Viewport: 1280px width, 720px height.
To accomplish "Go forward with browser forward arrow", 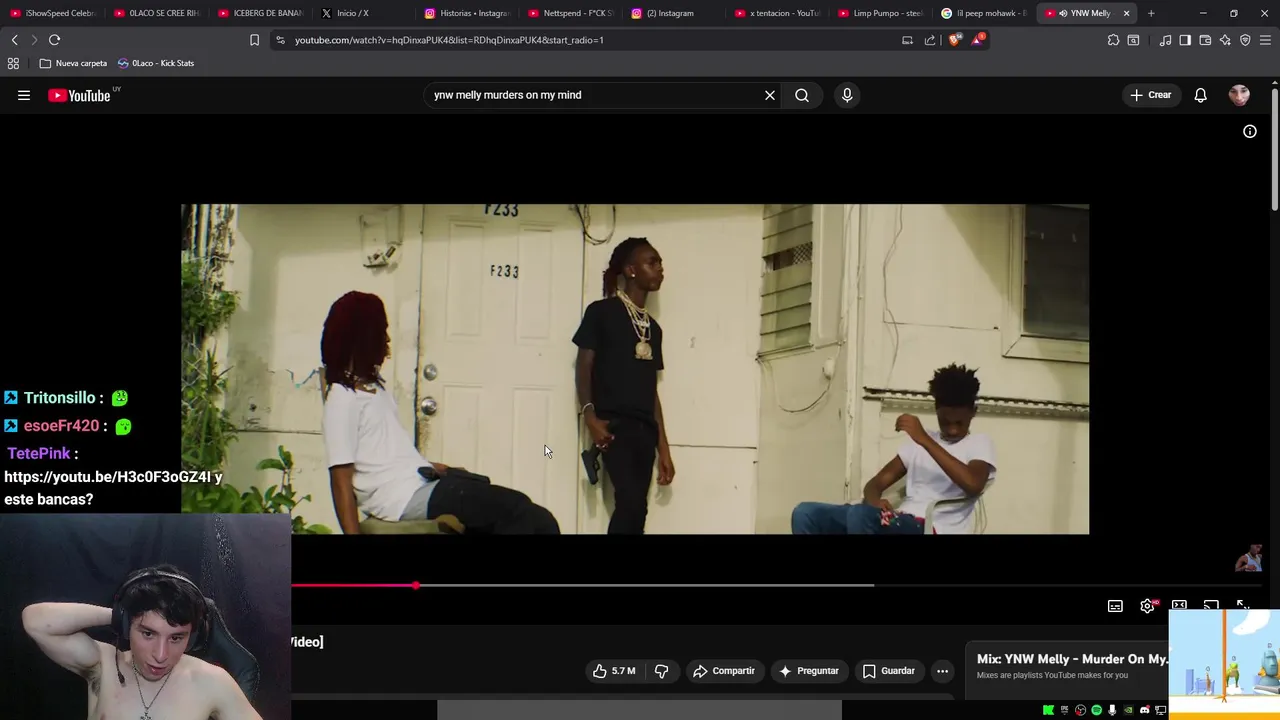I will coord(33,40).
